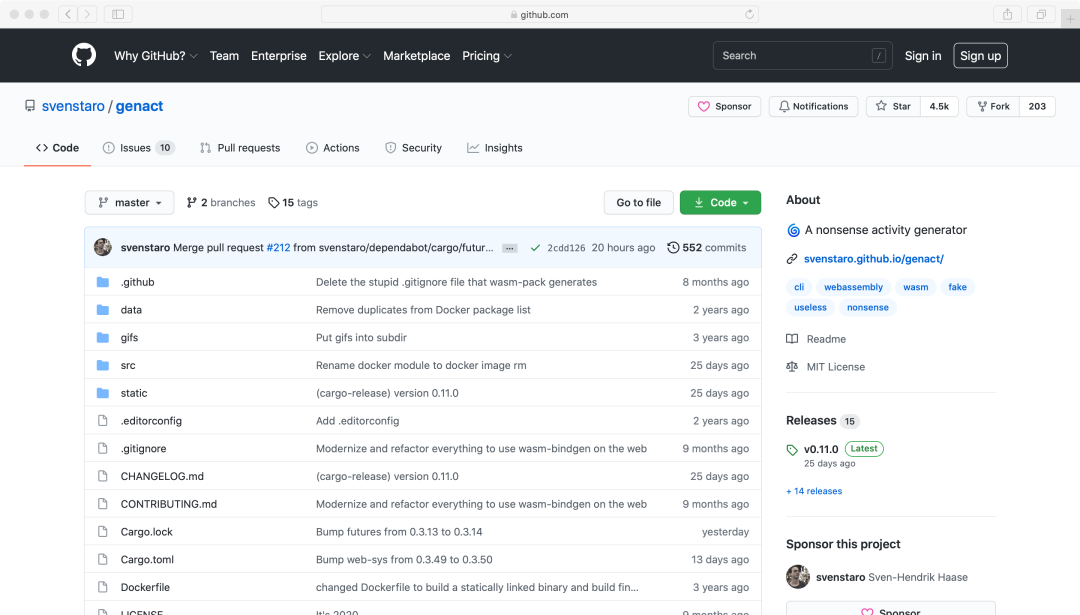Click the green check status icon
The image size is (1080, 615).
535,247
